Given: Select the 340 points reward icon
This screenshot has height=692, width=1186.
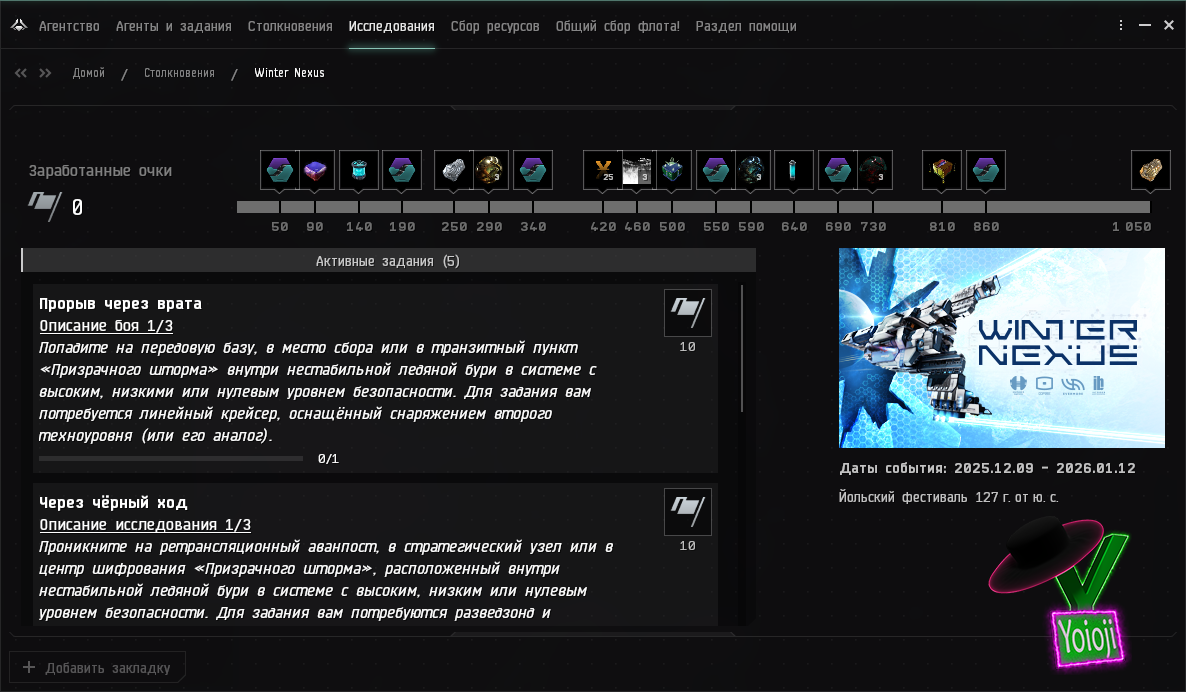Looking at the screenshot, I should click(x=532, y=169).
